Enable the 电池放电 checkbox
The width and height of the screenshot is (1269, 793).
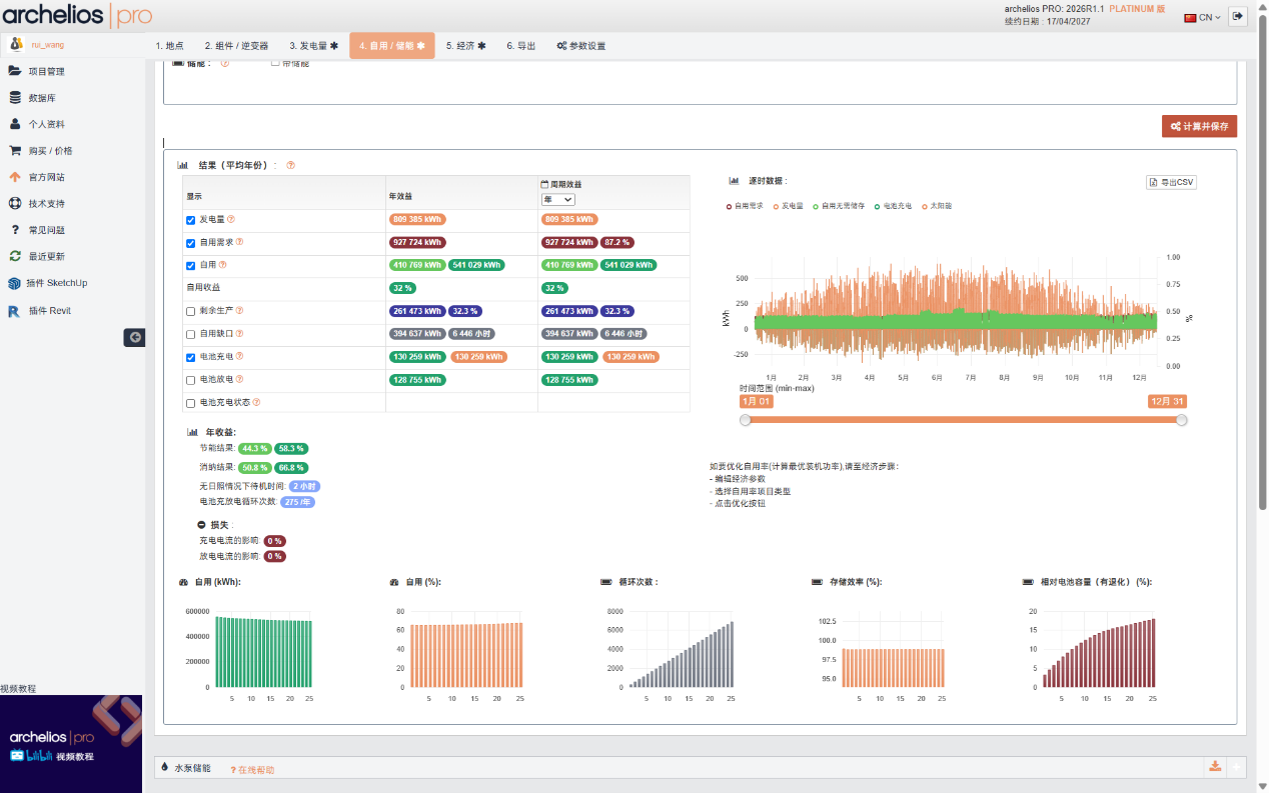(x=191, y=380)
